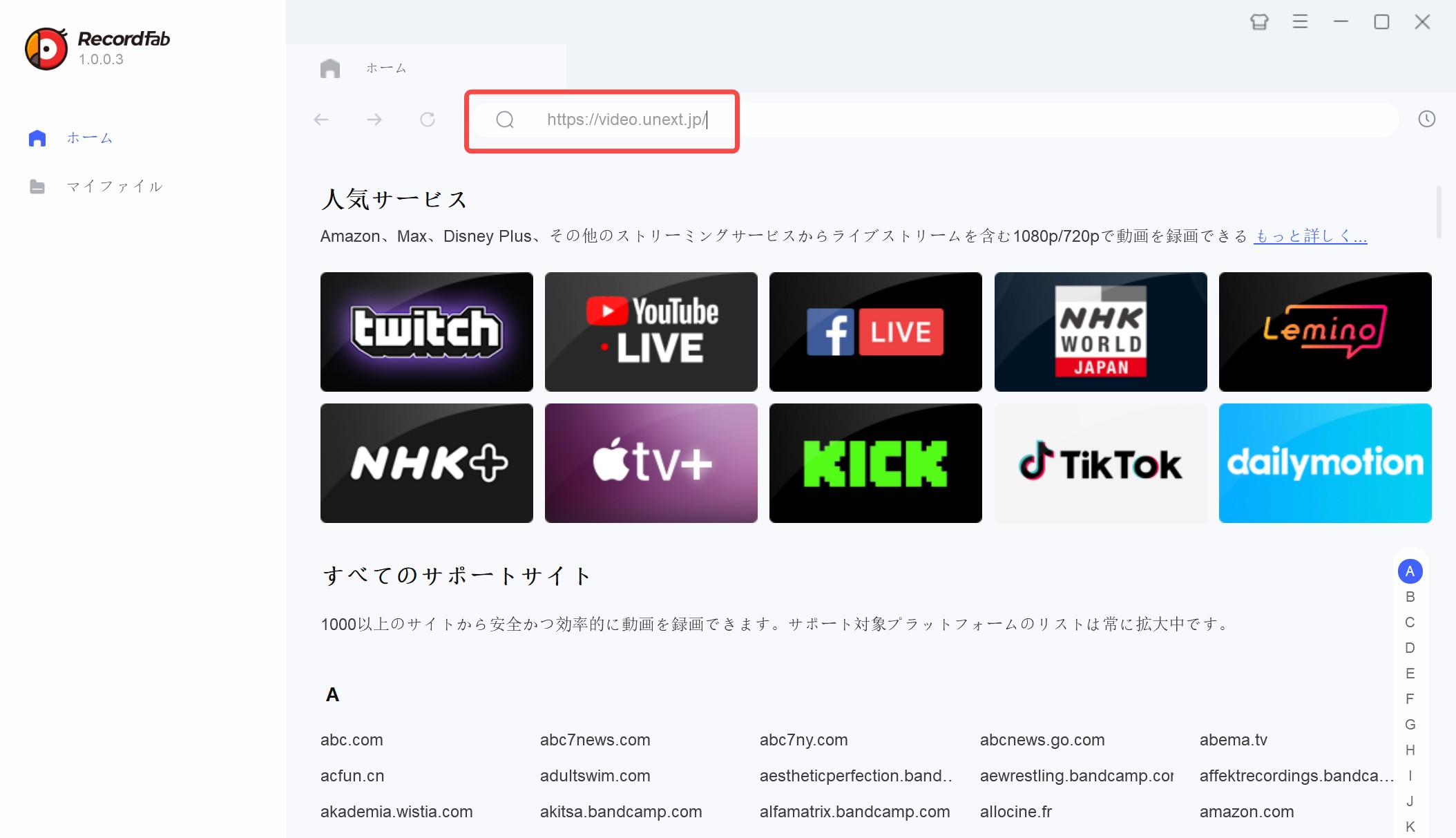Open abc7ny.com site link
Image resolution: width=1456 pixels, height=838 pixels.
803,740
